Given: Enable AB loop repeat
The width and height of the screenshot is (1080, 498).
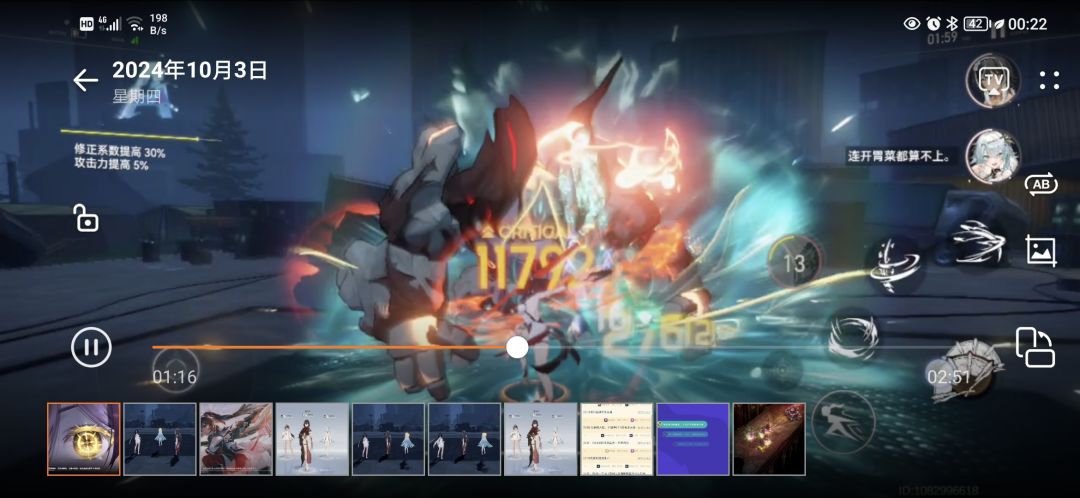Looking at the screenshot, I should pos(1041,185).
